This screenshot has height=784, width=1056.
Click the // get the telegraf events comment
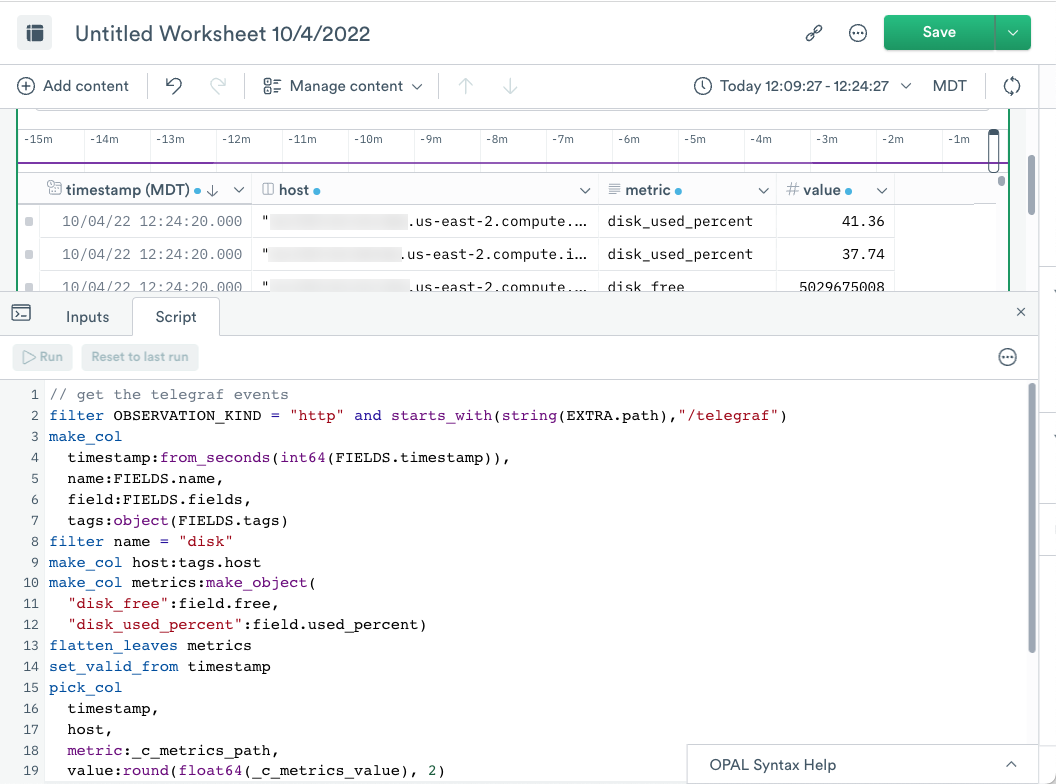click(x=169, y=395)
